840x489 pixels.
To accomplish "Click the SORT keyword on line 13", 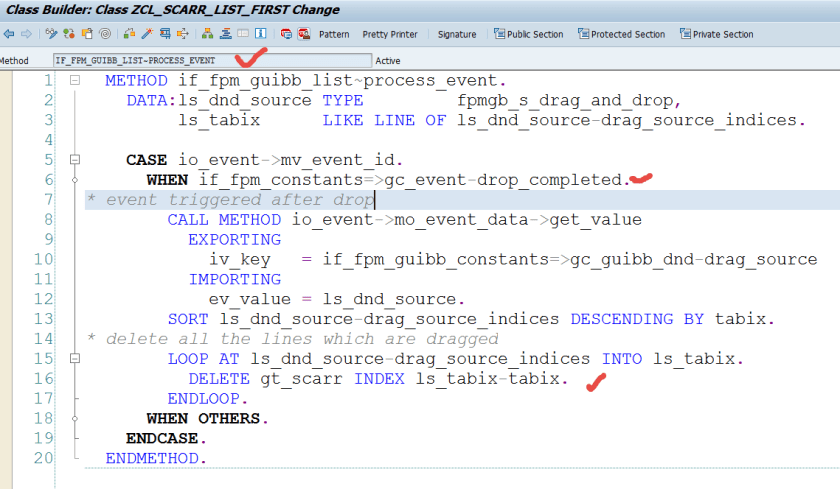I will [188, 319].
